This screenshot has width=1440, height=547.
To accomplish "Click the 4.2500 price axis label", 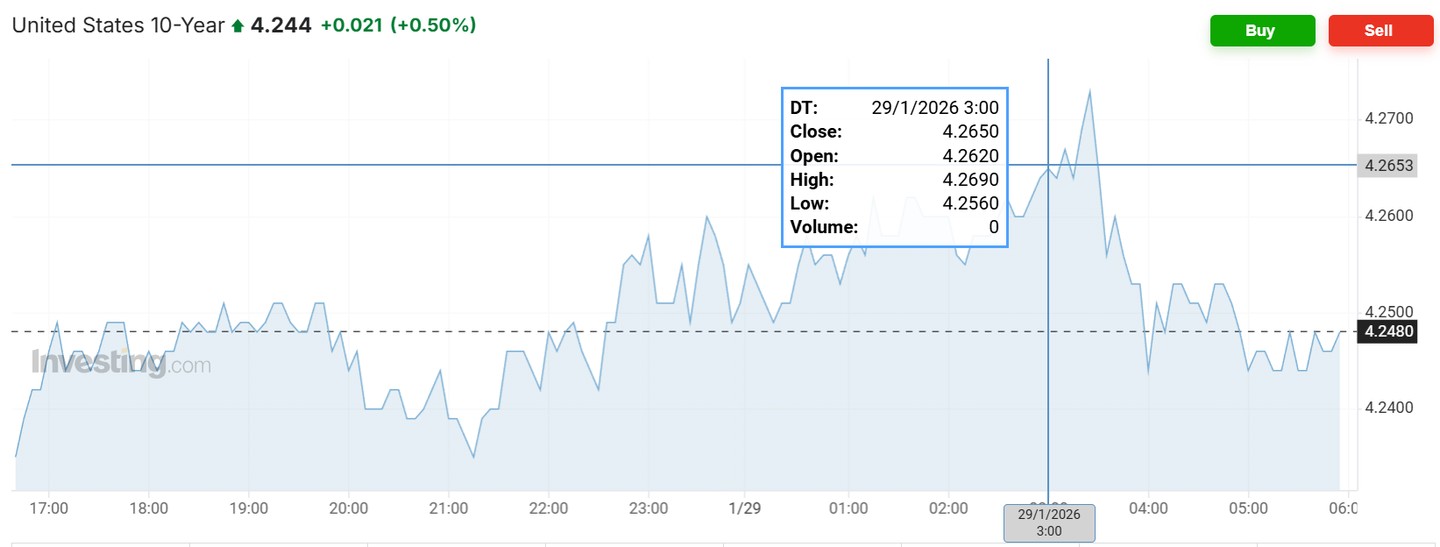I will 1389,311.
